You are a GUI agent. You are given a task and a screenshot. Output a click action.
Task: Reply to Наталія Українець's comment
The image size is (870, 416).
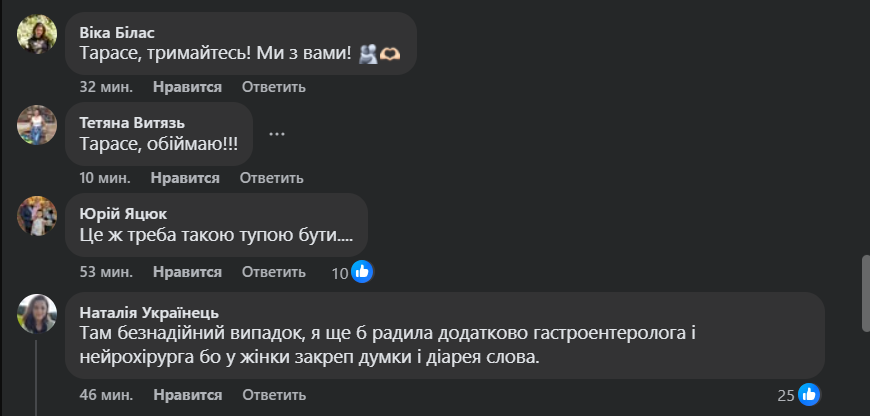pos(273,395)
